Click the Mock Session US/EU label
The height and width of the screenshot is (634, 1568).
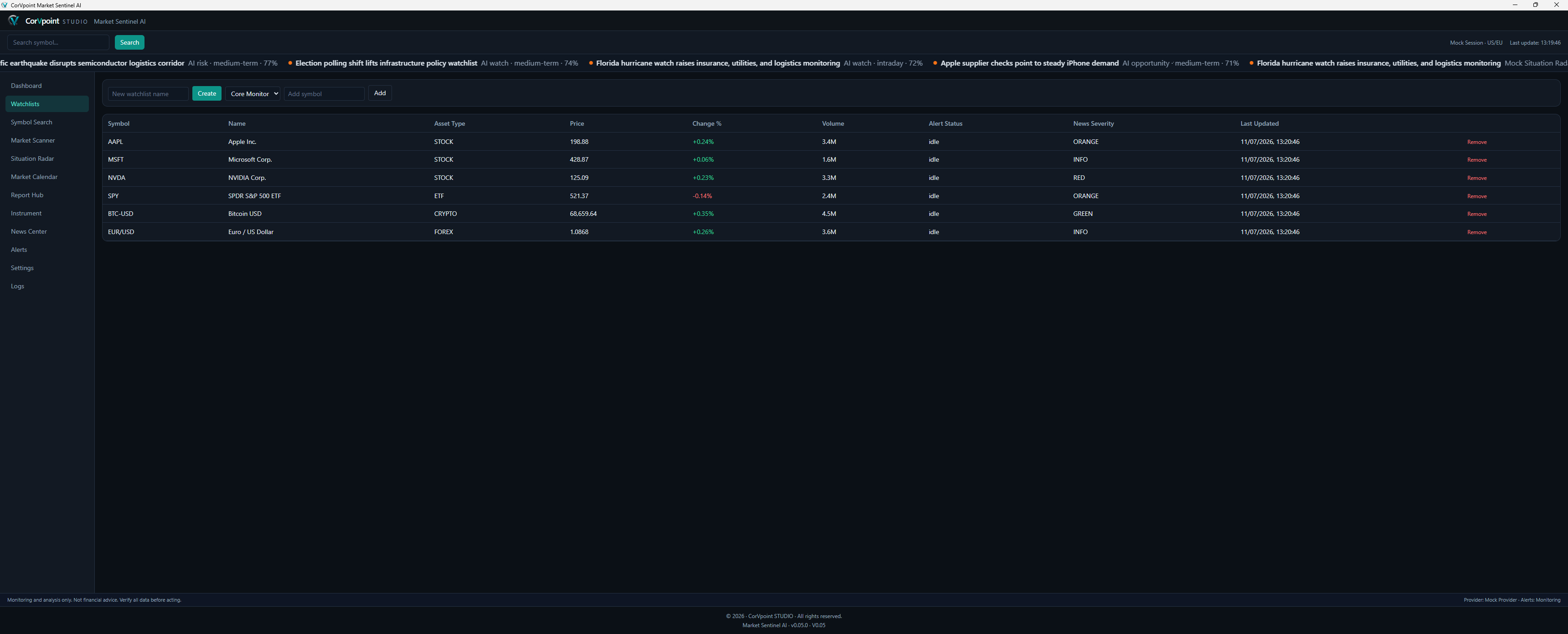point(1476,43)
